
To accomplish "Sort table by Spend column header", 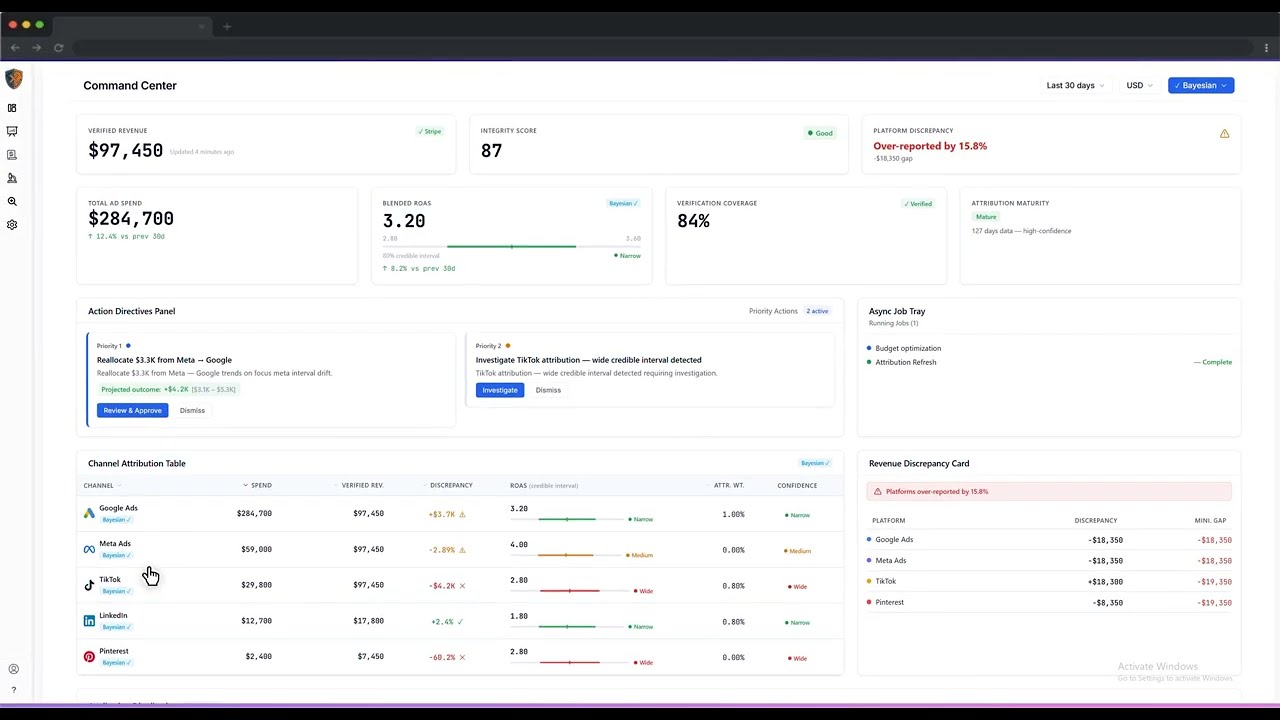I will pyautogui.click(x=257, y=486).
